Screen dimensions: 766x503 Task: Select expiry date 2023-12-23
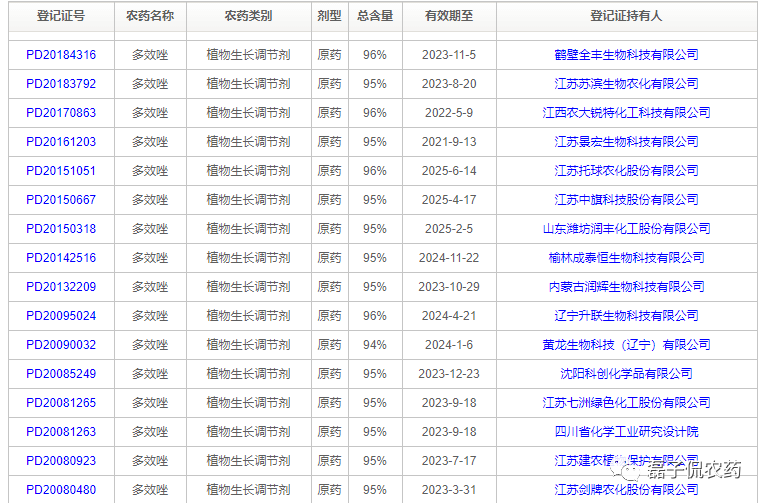tap(449, 374)
